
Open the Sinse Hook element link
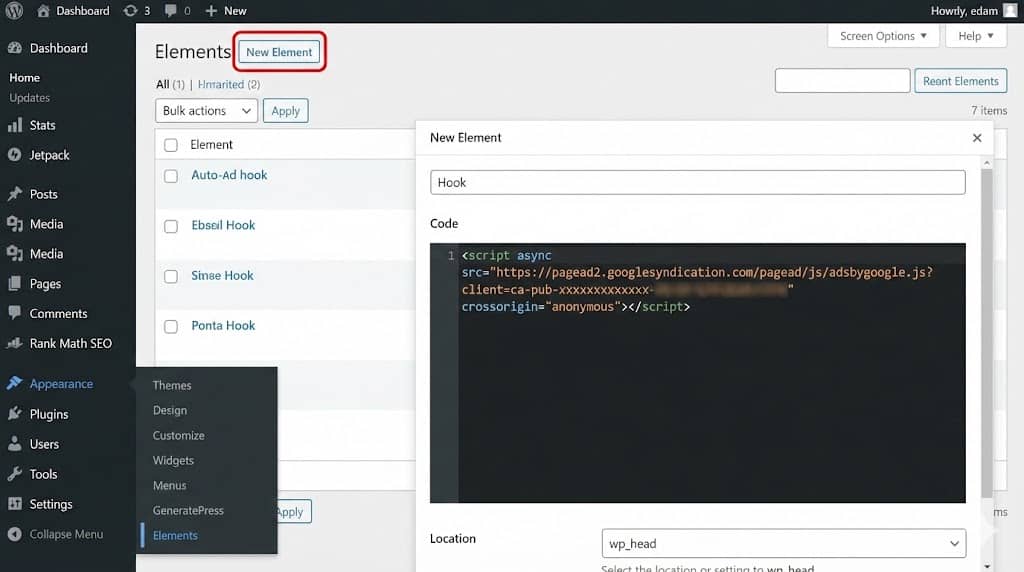click(x=222, y=276)
